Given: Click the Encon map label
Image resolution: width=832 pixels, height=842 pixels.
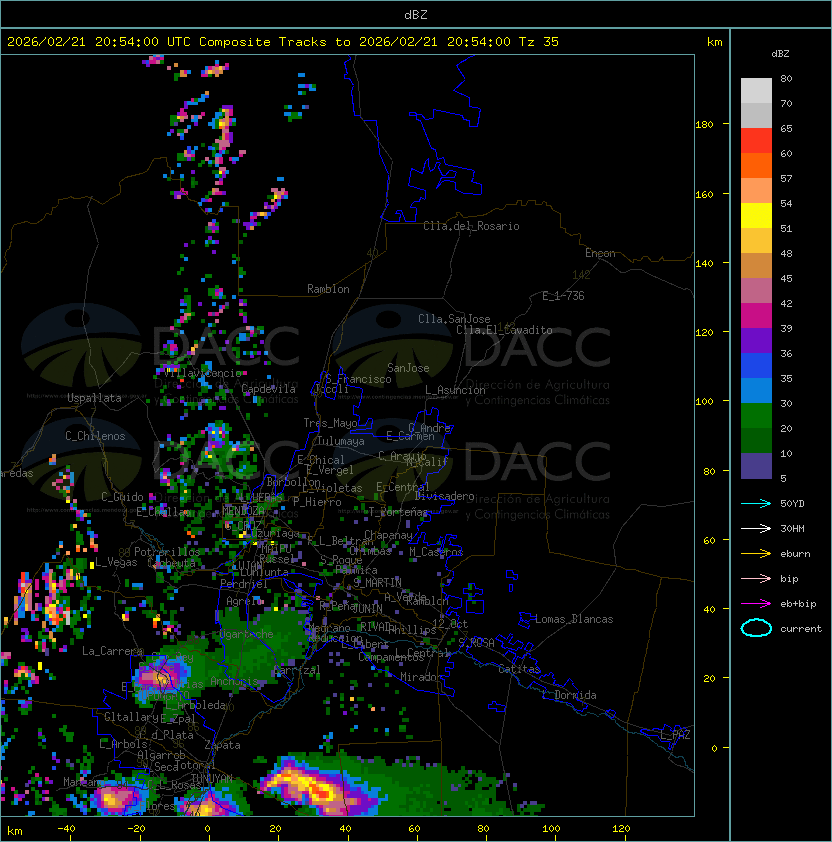Looking at the screenshot, I should pyautogui.click(x=600, y=253).
